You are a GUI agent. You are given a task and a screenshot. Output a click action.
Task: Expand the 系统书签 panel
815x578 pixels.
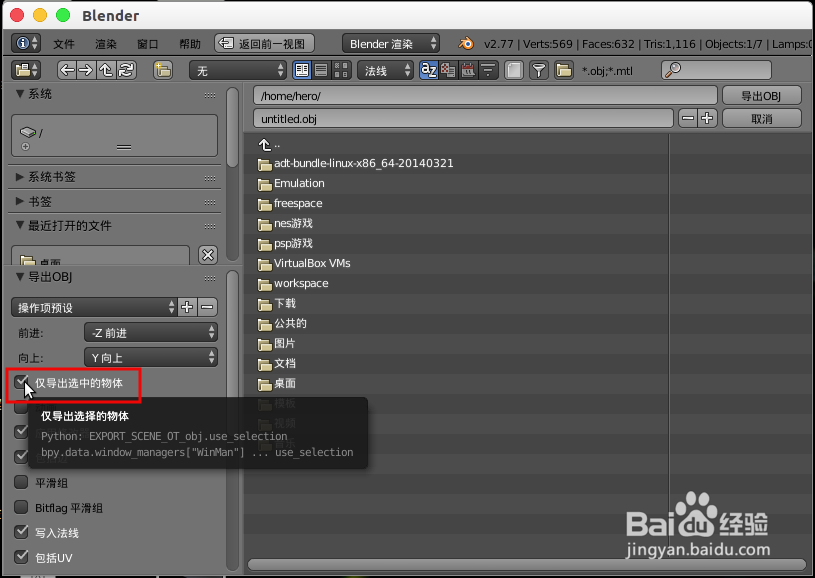(20, 177)
